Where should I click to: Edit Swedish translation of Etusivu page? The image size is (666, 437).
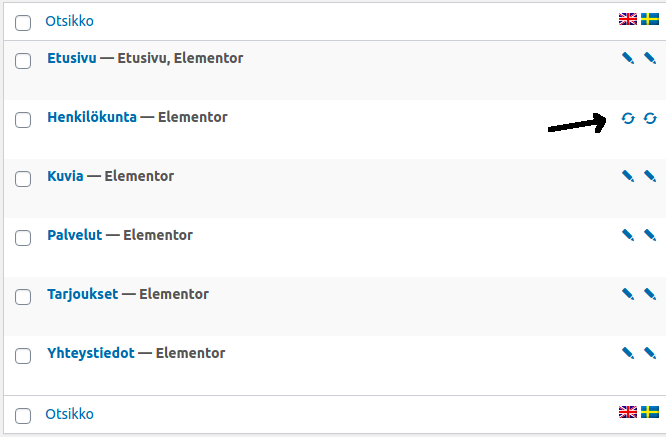tap(650, 58)
